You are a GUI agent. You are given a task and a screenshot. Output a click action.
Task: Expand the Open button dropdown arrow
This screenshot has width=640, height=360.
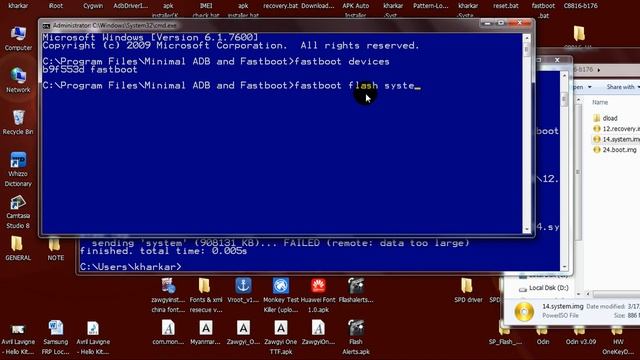point(589,87)
